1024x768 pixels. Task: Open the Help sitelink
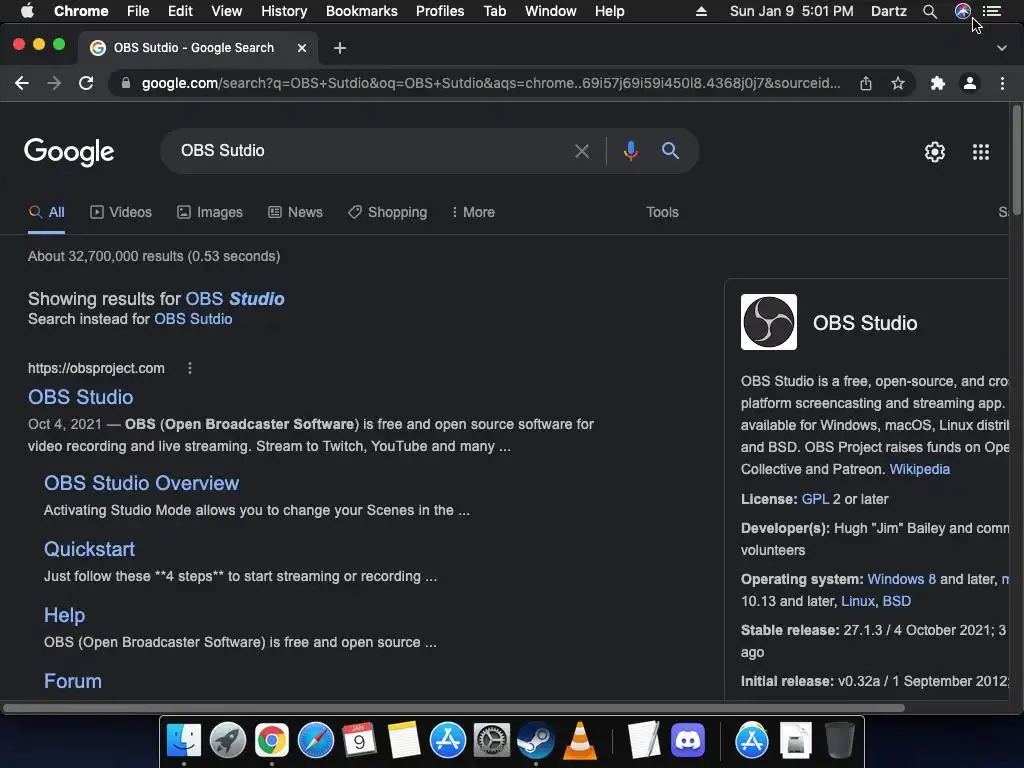[x=64, y=615]
